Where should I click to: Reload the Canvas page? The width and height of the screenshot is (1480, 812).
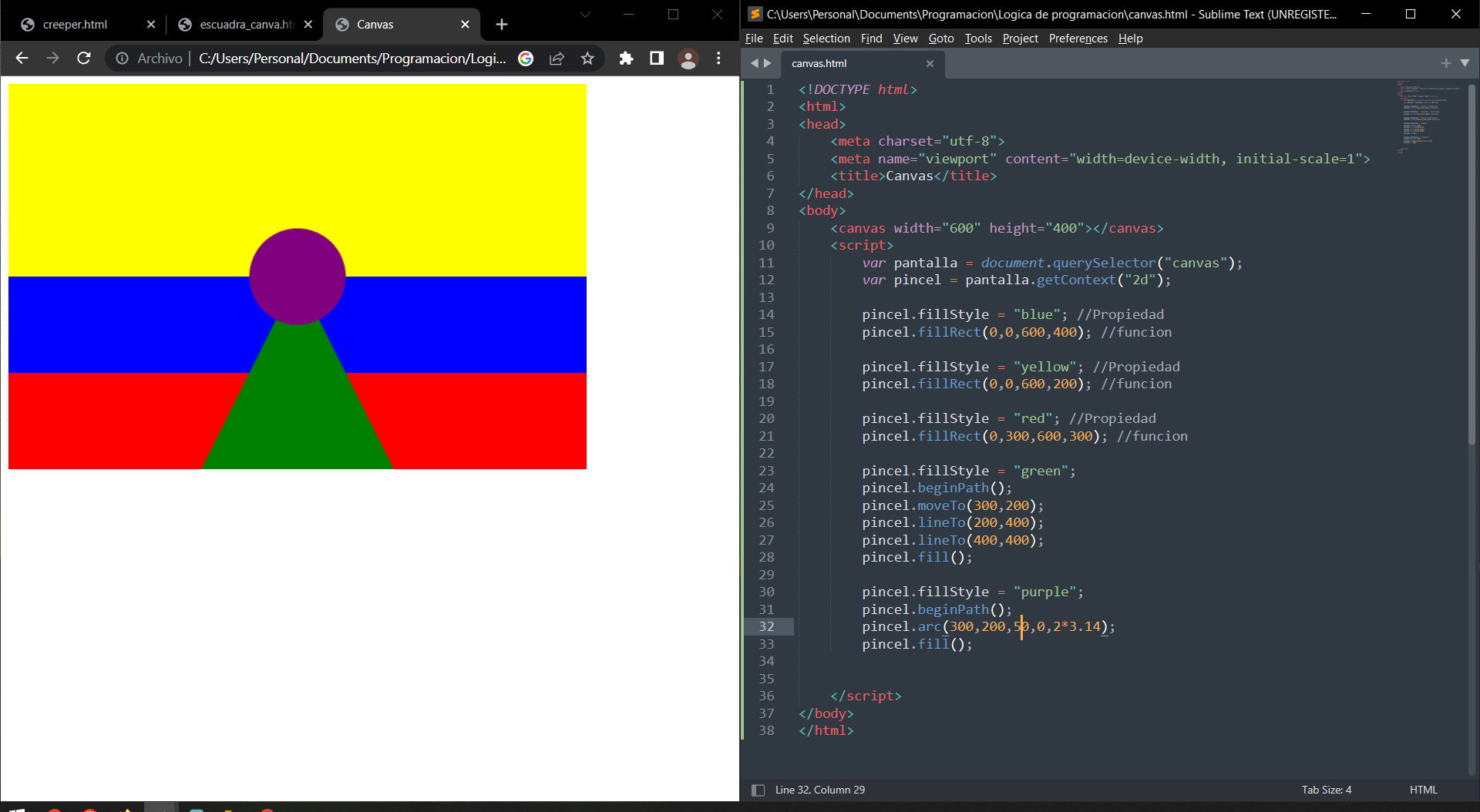[84, 59]
